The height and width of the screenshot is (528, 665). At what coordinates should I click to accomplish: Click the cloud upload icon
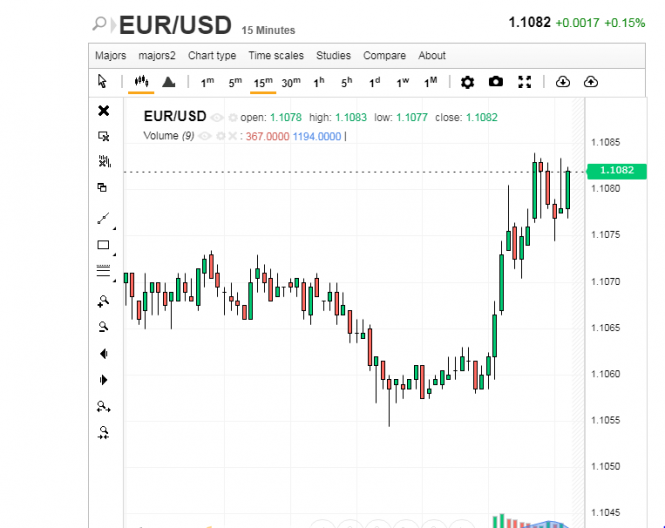click(x=591, y=81)
